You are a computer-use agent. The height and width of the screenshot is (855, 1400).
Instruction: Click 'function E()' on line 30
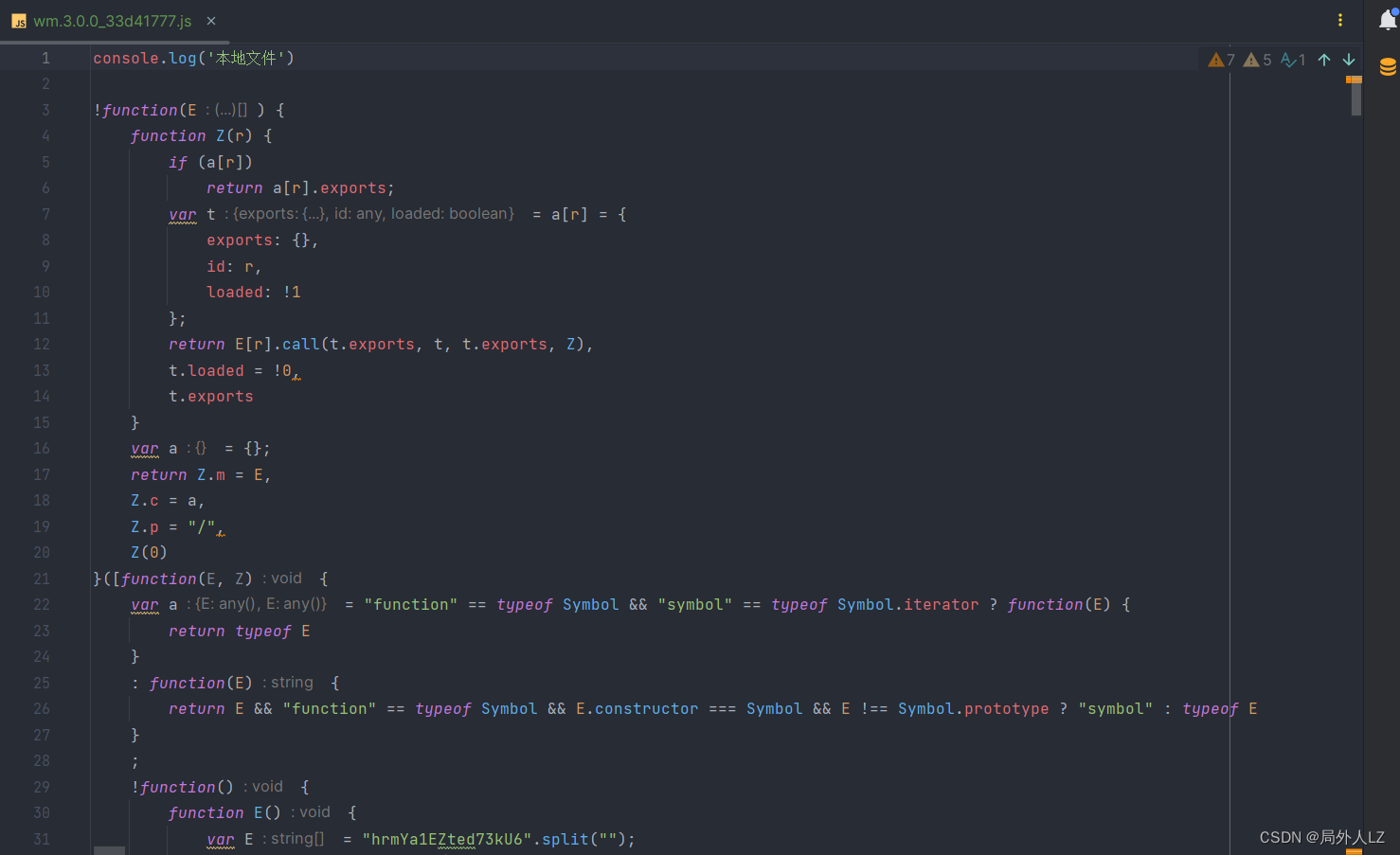[x=224, y=813]
